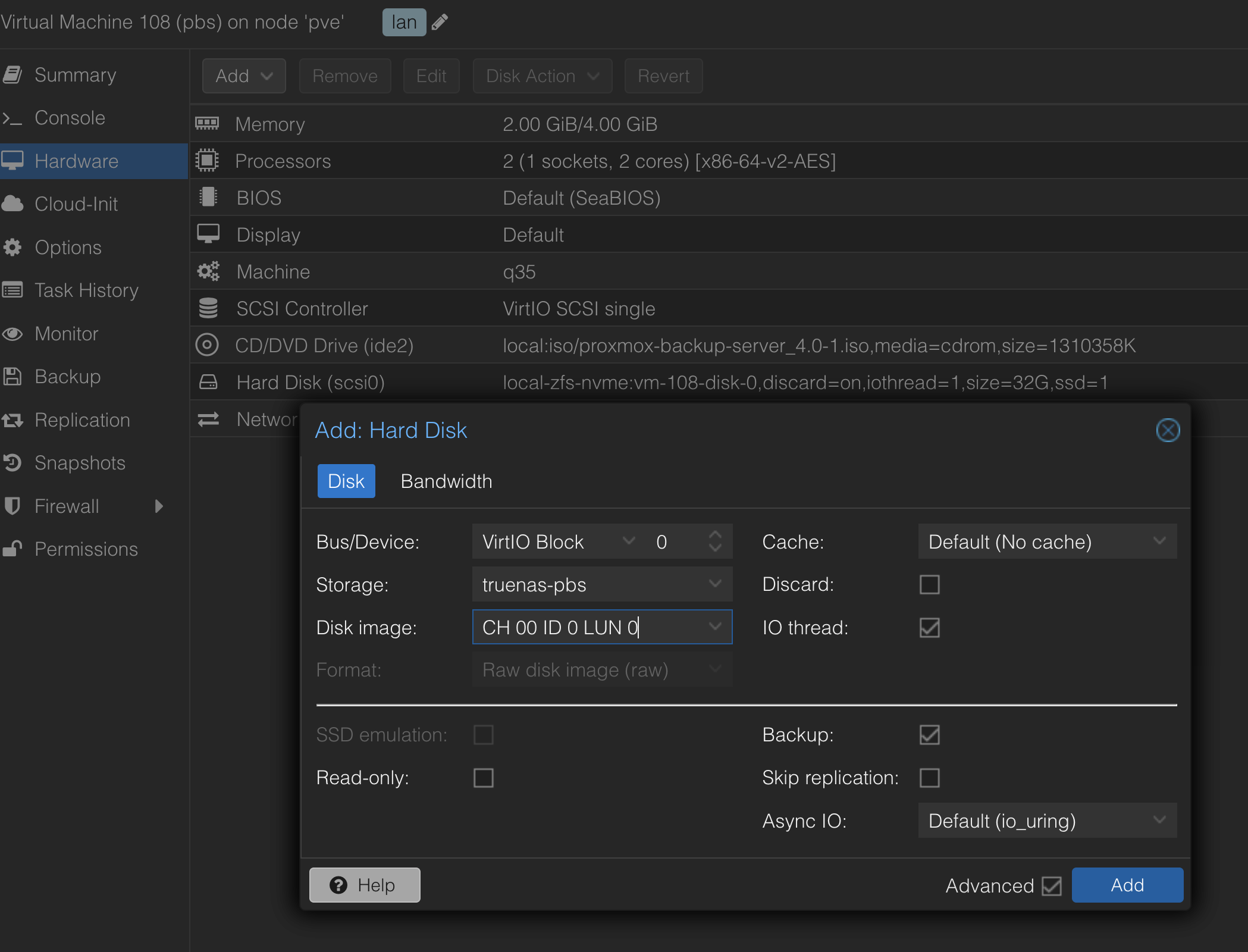Toggle the Advanced checkbox
Viewport: 1248px width, 952px height.
(x=1052, y=886)
